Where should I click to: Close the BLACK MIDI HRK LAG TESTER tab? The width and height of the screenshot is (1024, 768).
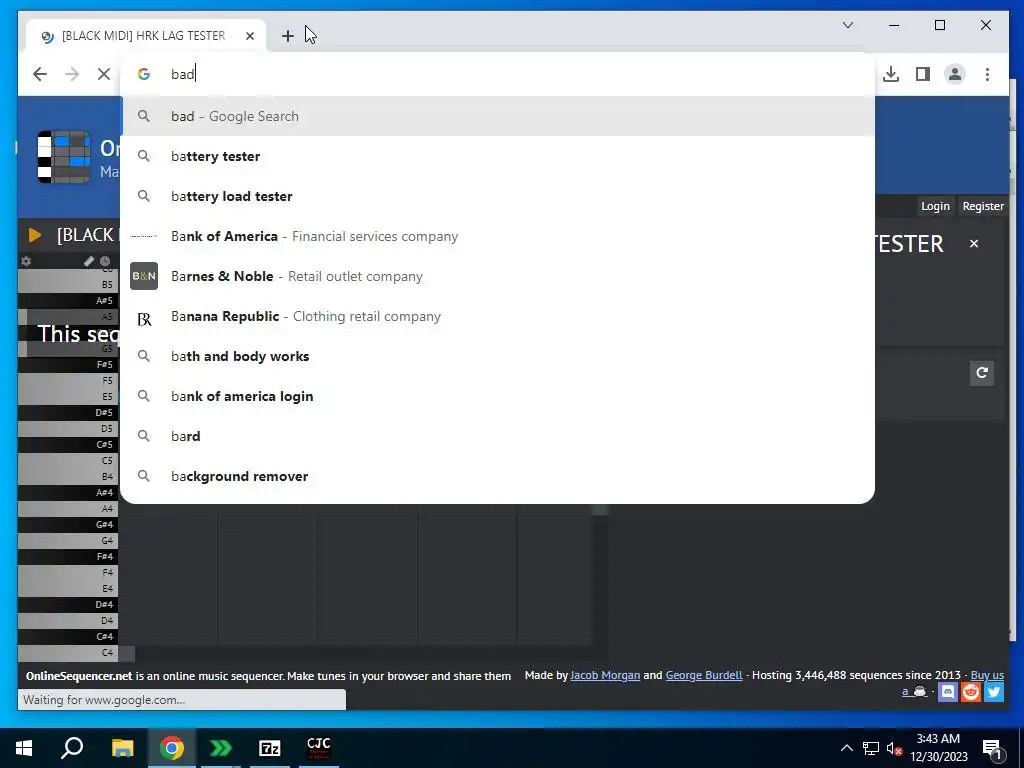point(249,36)
